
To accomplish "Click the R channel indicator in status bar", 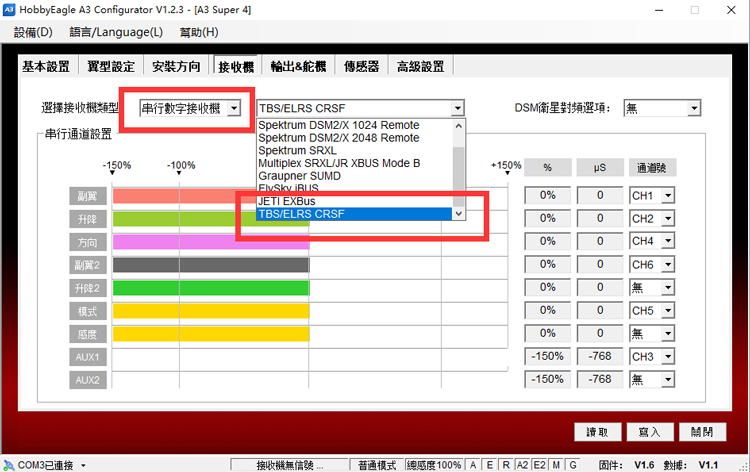I will tap(506, 465).
